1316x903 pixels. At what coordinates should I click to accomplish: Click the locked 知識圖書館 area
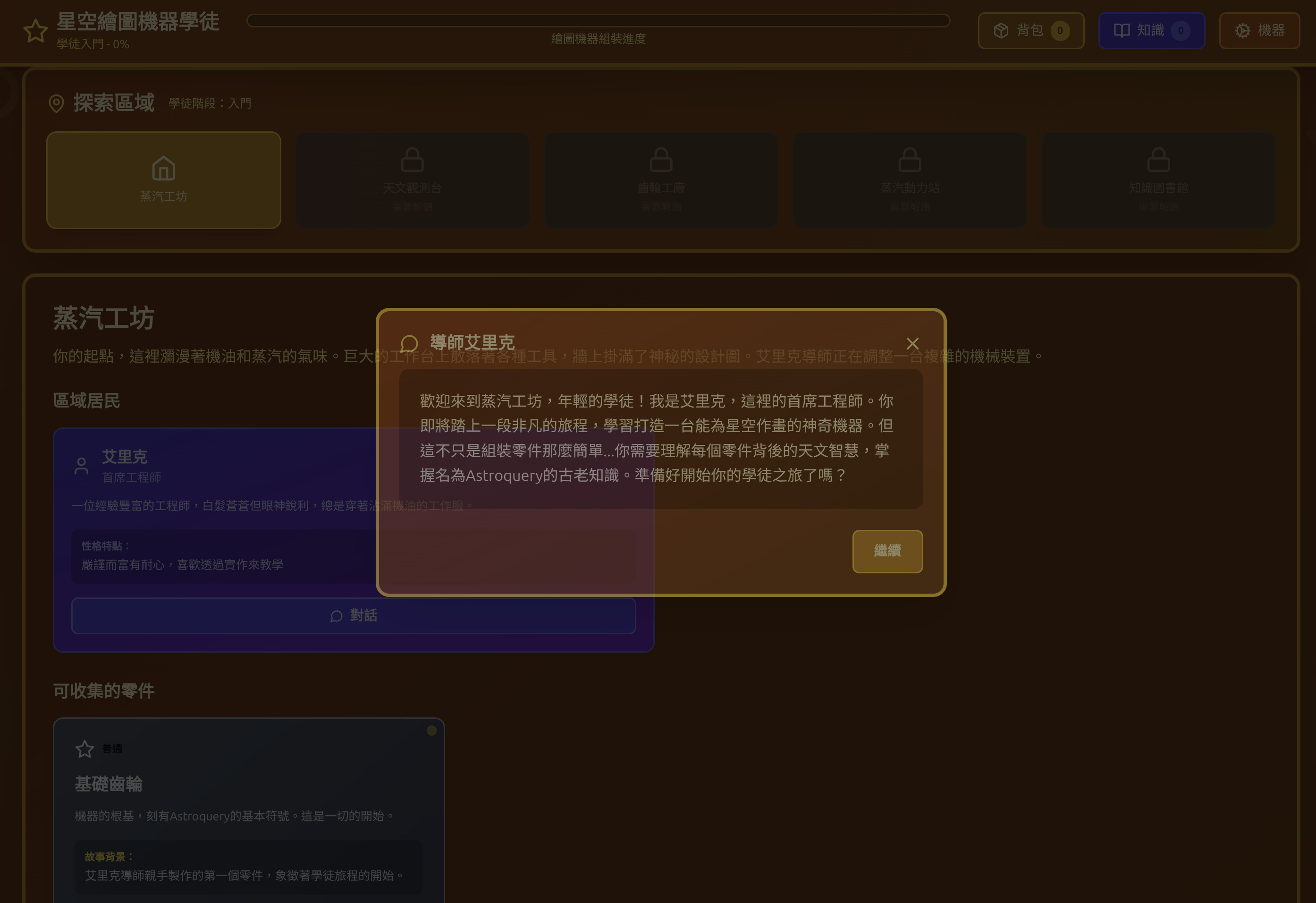coord(1158,180)
